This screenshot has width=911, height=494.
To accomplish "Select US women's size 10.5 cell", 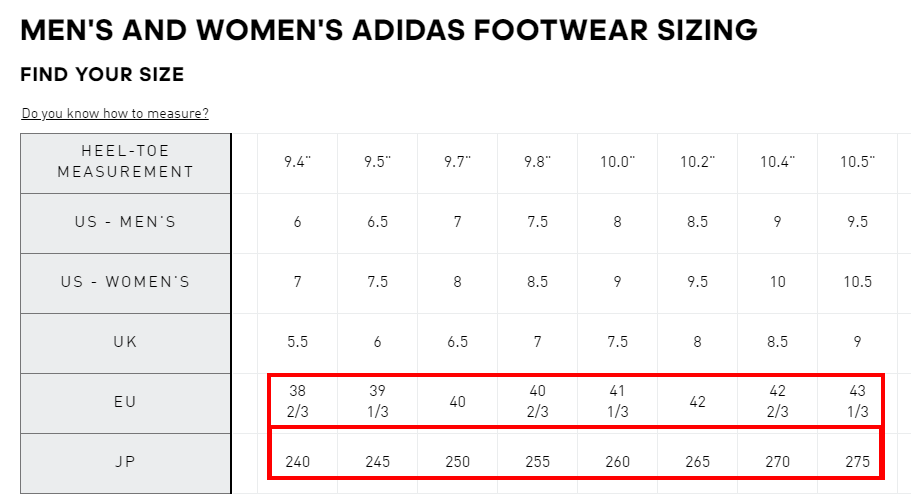I will [x=858, y=282].
